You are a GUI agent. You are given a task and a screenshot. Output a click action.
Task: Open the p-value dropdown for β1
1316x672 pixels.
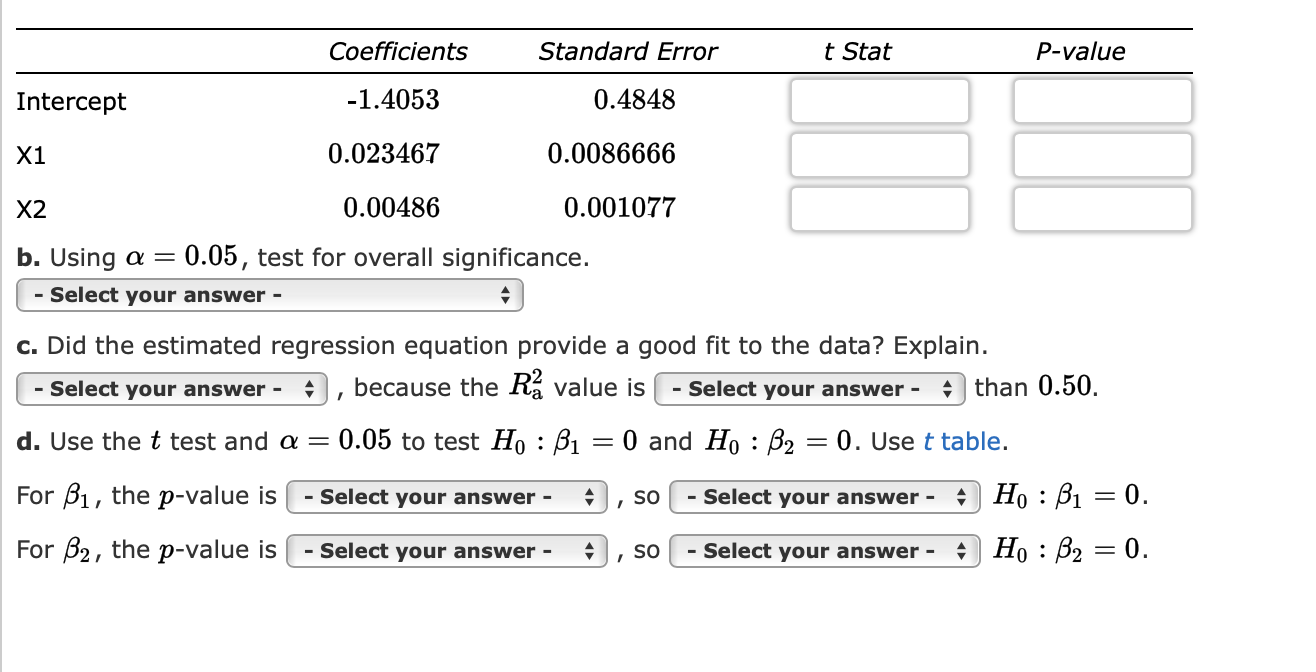(x=445, y=496)
